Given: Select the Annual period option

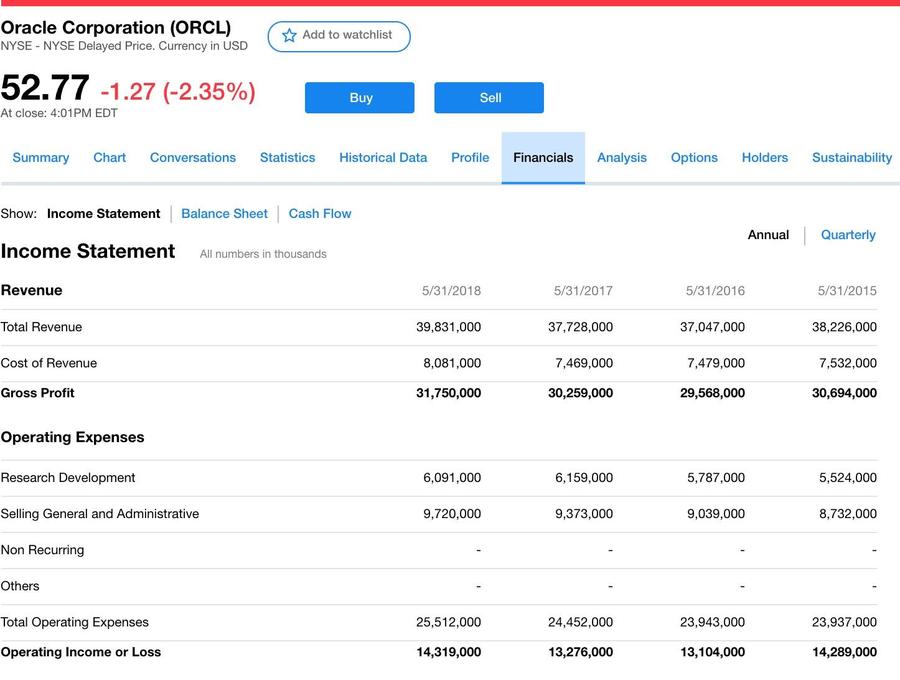Looking at the screenshot, I should pos(768,235).
